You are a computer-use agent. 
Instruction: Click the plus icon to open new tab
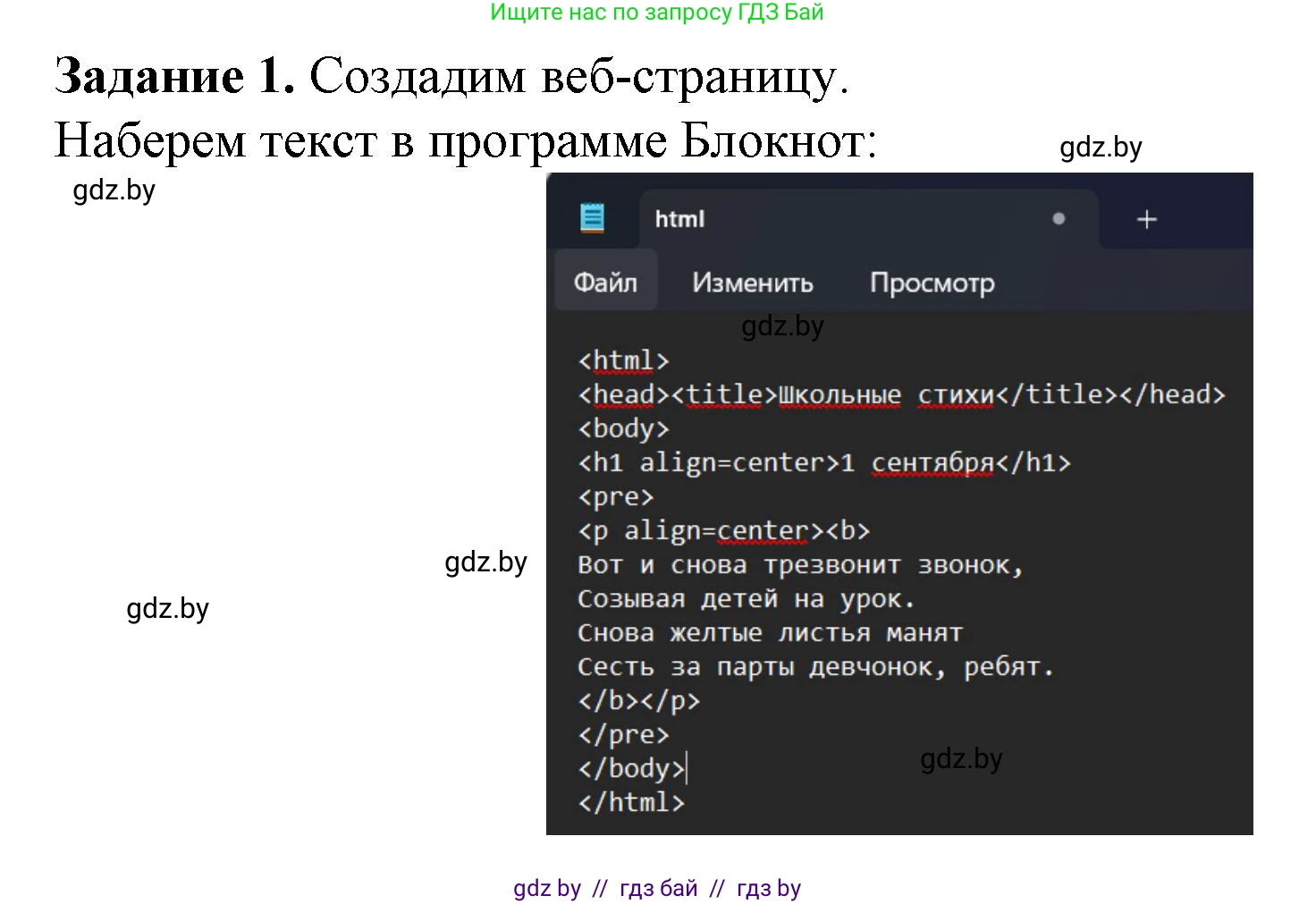tap(1145, 218)
